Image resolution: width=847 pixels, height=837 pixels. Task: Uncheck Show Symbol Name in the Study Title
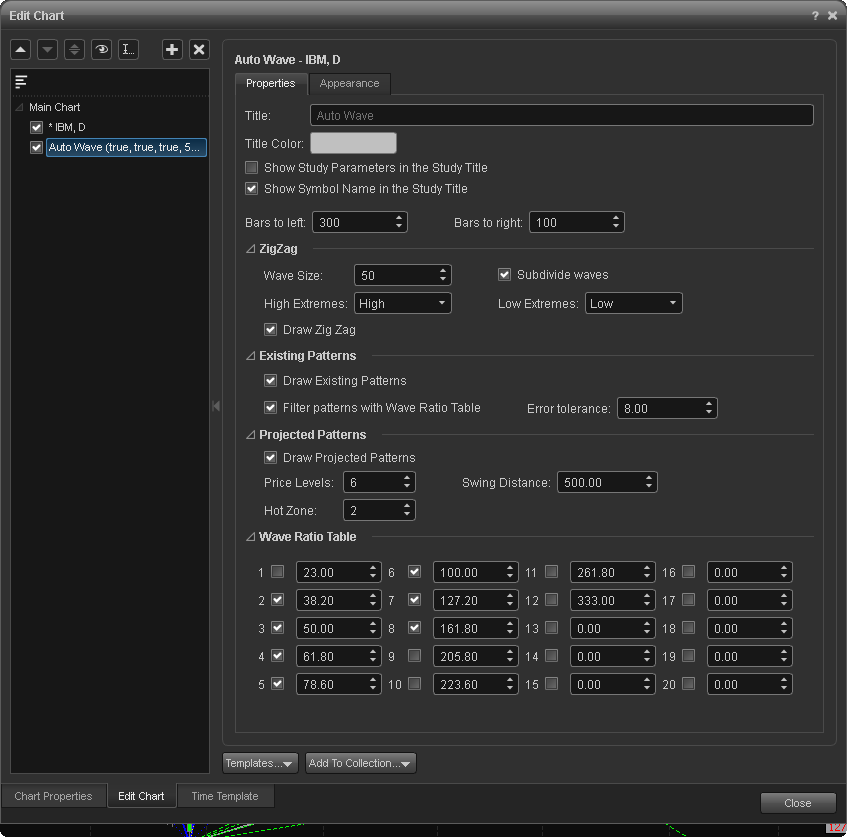coord(251,189)
